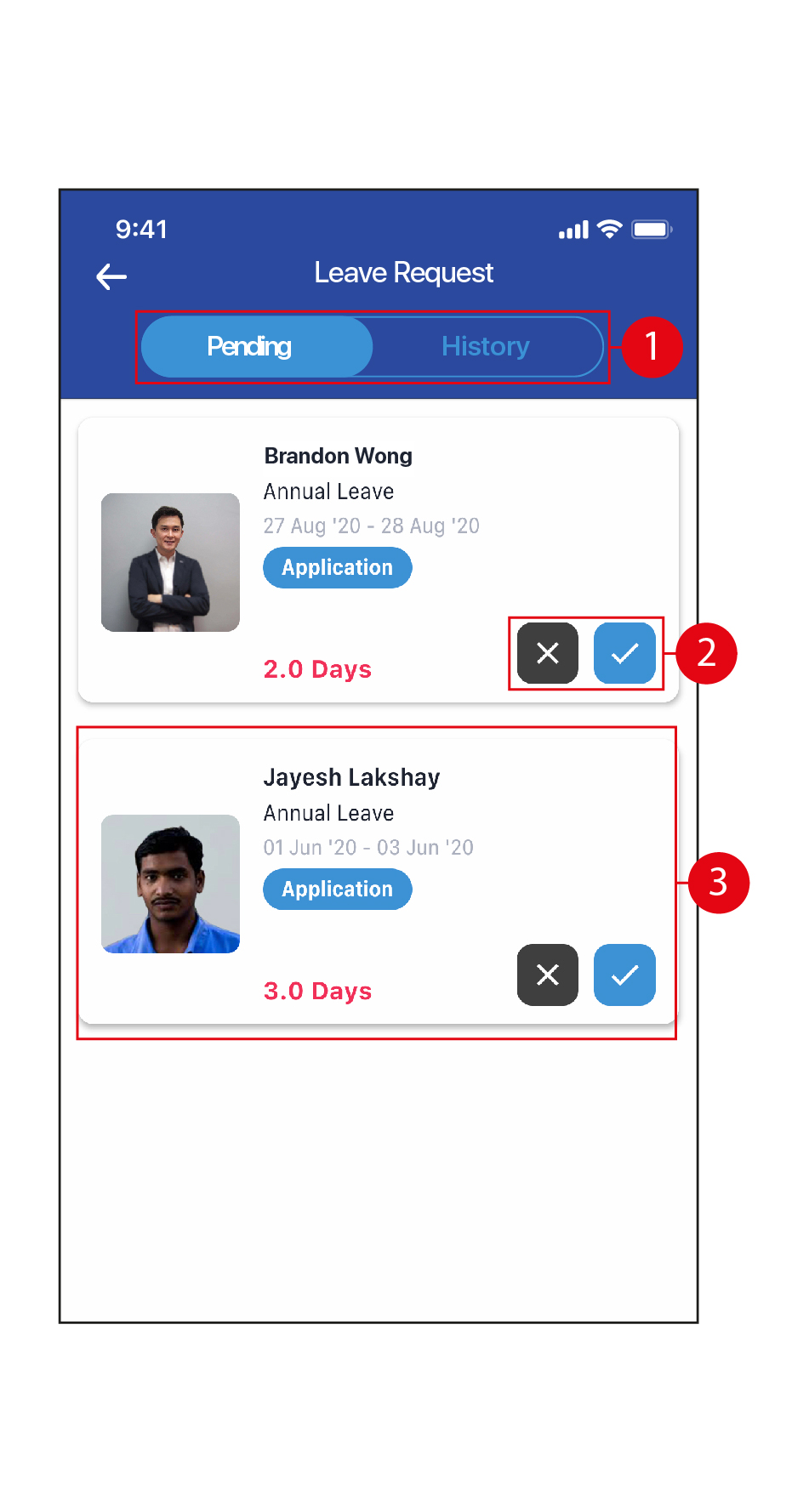Switch to the History tab
The height and width of the screenshot is (1512, 809).
pyautogui.click(x=486, y=347)
